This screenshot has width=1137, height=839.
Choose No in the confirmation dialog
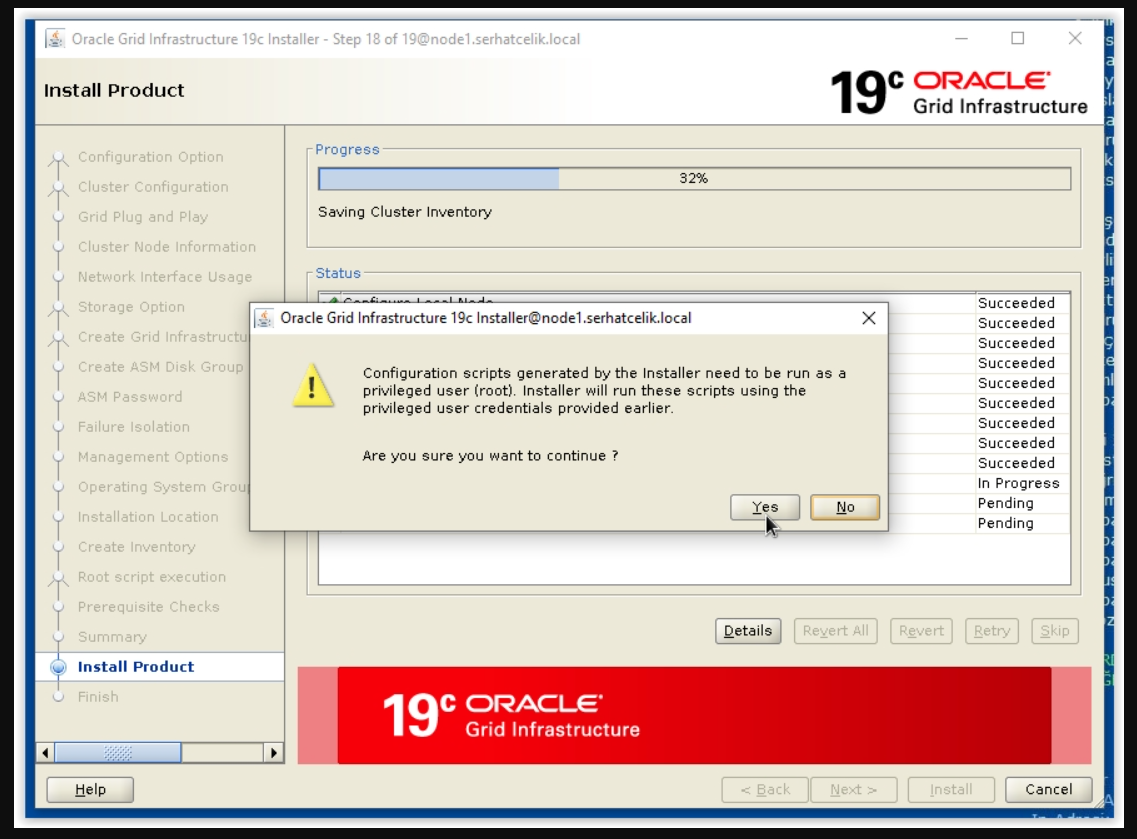pyautogui.click(x=845, y=507)
